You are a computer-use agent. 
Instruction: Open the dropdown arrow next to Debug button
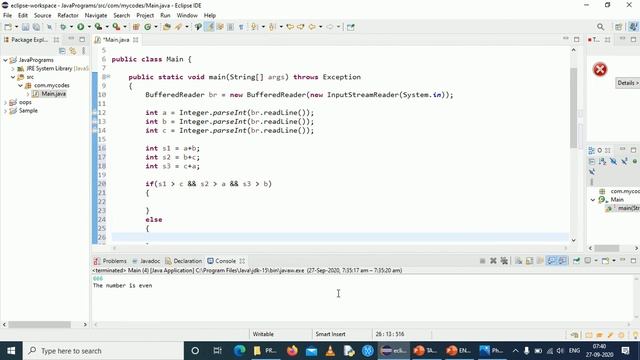(71, 27)
